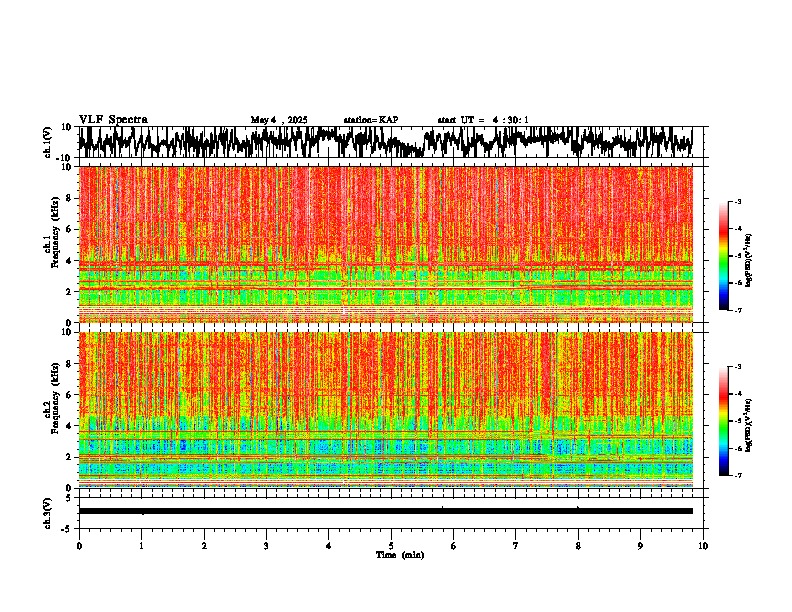Click the log(PSD) label beside ch.2 color bar

(749, 425)
